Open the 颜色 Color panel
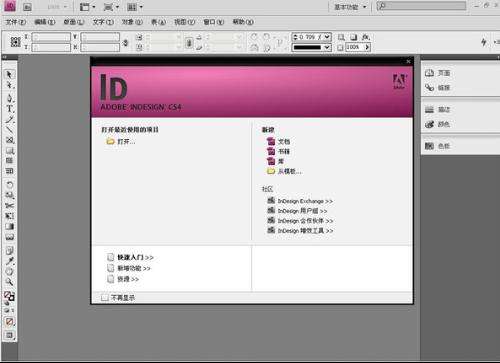The image size is (500, 363). tap(438, 124)
